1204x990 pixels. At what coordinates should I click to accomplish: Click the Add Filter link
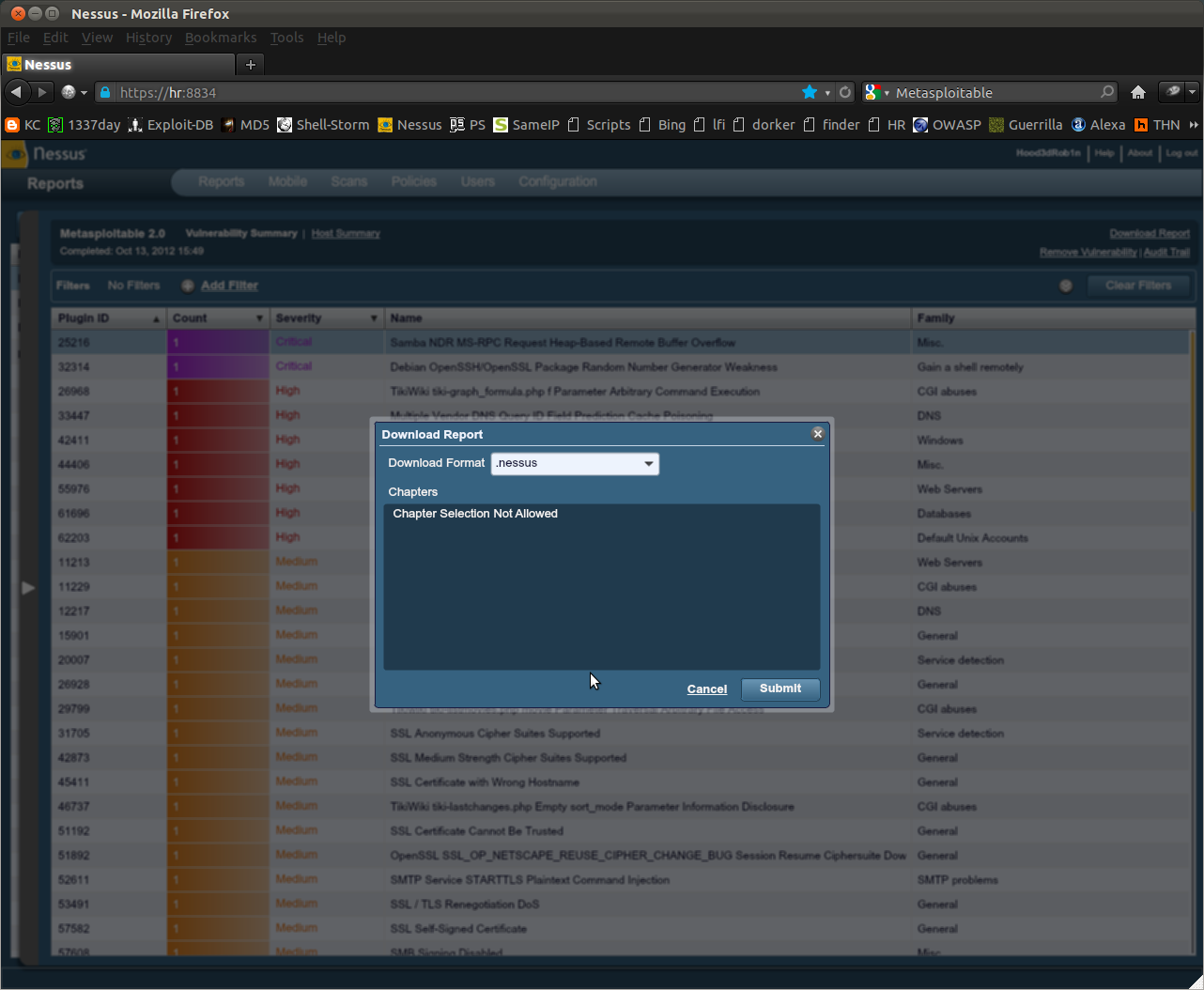(229, 286)
